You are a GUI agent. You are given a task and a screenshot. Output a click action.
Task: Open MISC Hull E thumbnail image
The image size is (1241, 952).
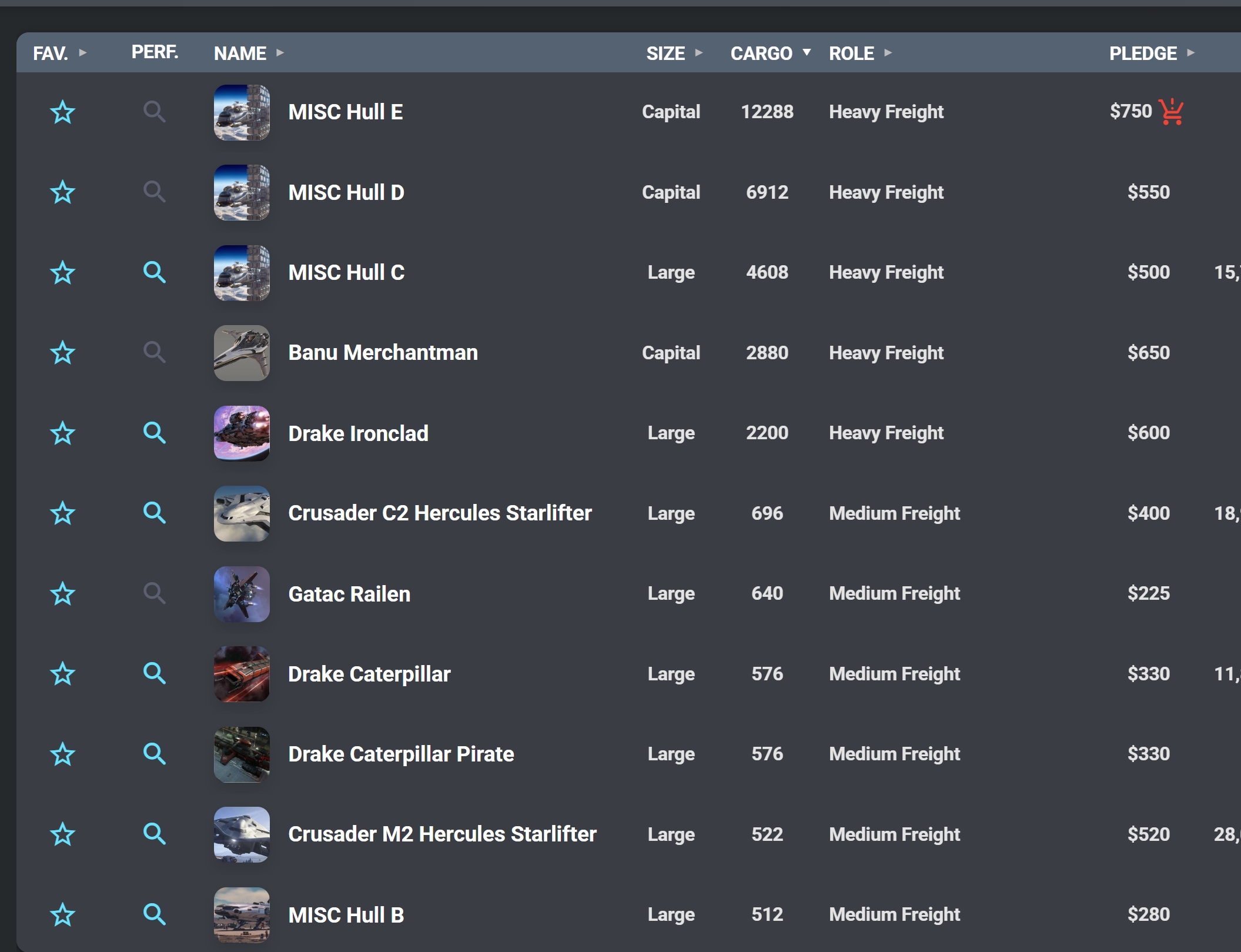[242, 112]
